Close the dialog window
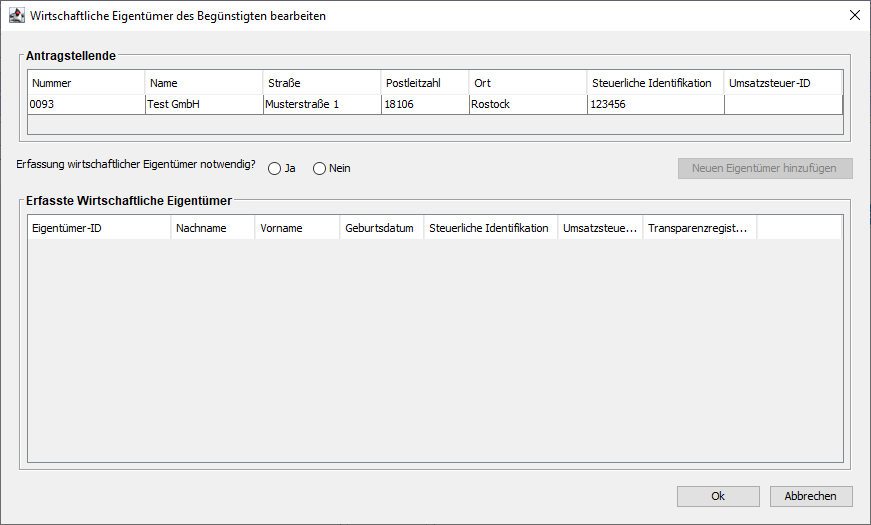This screenshot has width=871, height=525. coord(854,16)
